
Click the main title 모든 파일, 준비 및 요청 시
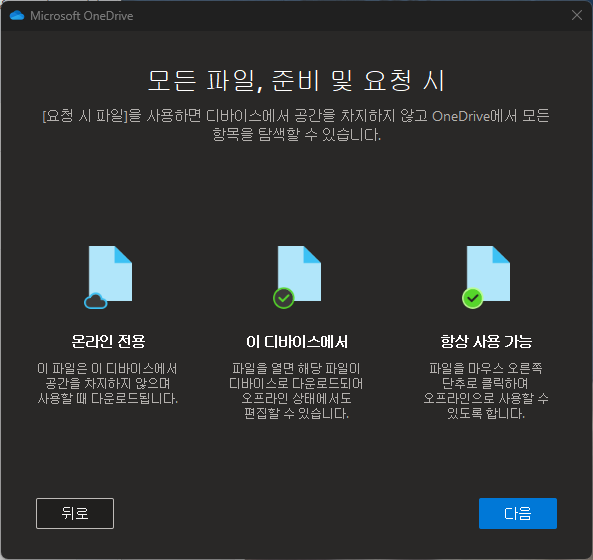click(x=296, y=81)
